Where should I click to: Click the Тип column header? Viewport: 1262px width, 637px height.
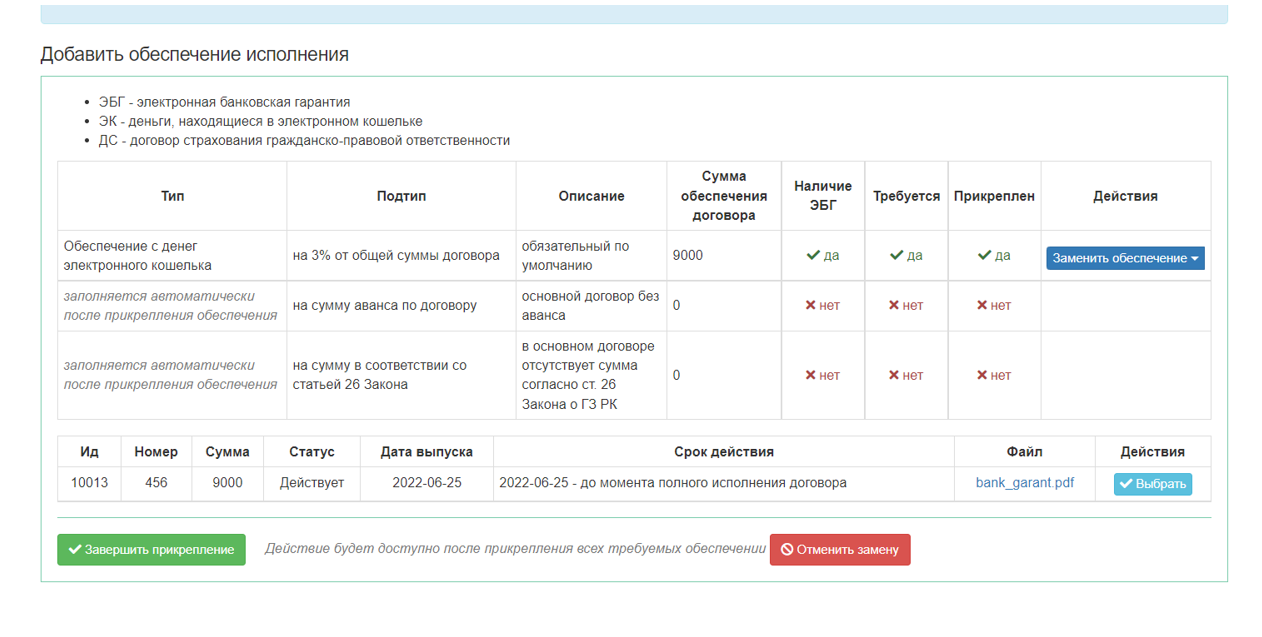click(x=172, y=196)
